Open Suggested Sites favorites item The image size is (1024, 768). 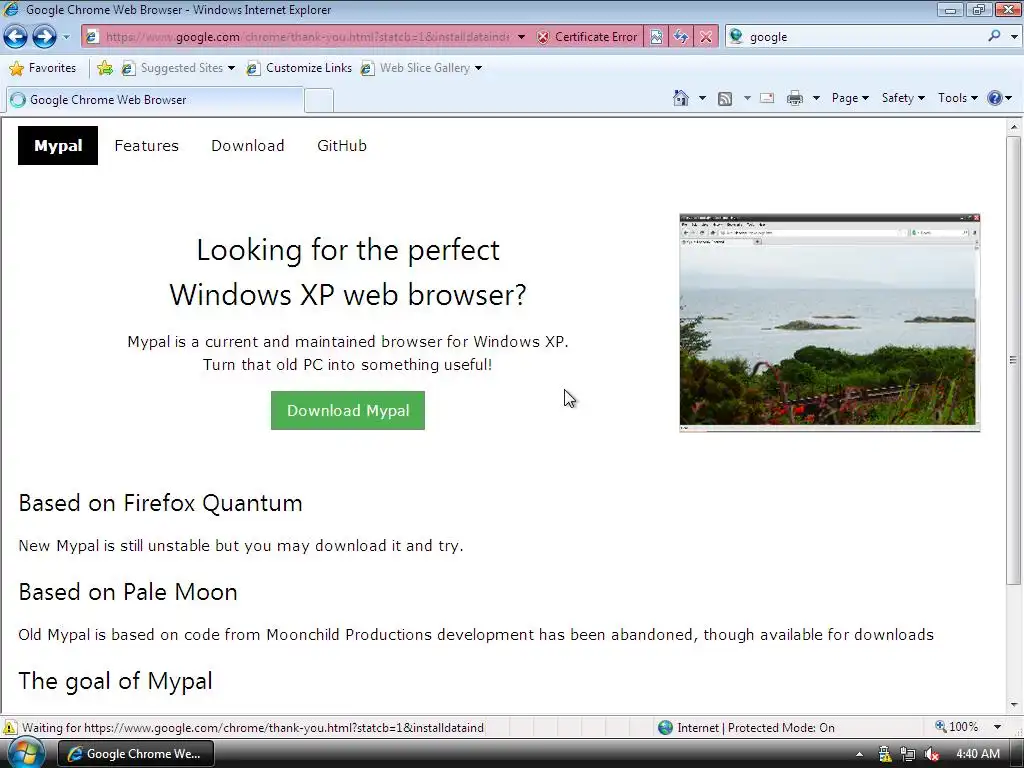tap(178, 68)
